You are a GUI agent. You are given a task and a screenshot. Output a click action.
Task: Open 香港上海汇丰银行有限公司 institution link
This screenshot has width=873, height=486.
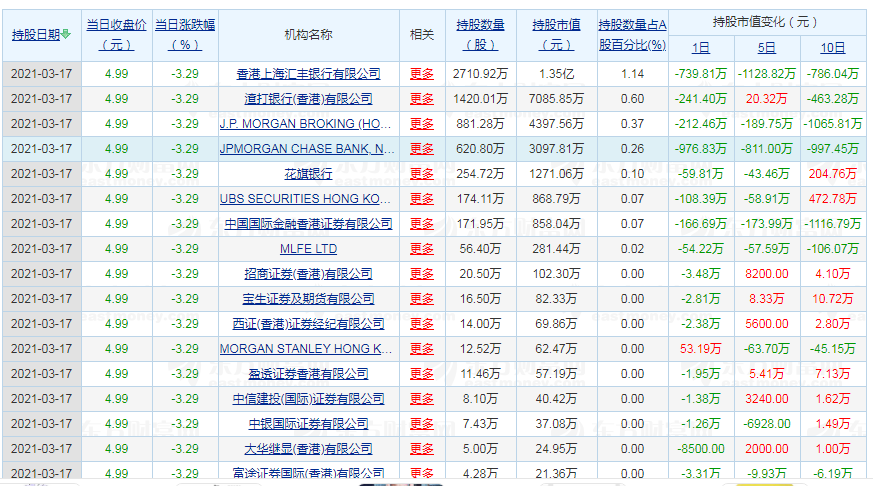tap(308, 73)
